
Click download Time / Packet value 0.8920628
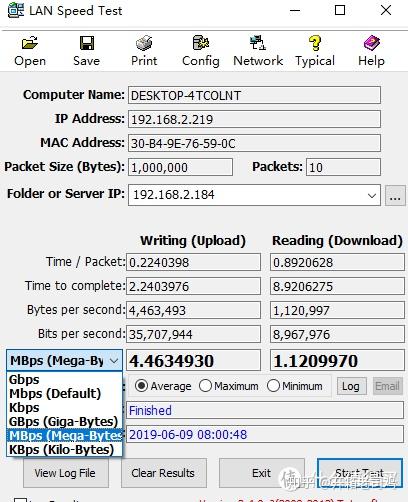pos(337,262)
